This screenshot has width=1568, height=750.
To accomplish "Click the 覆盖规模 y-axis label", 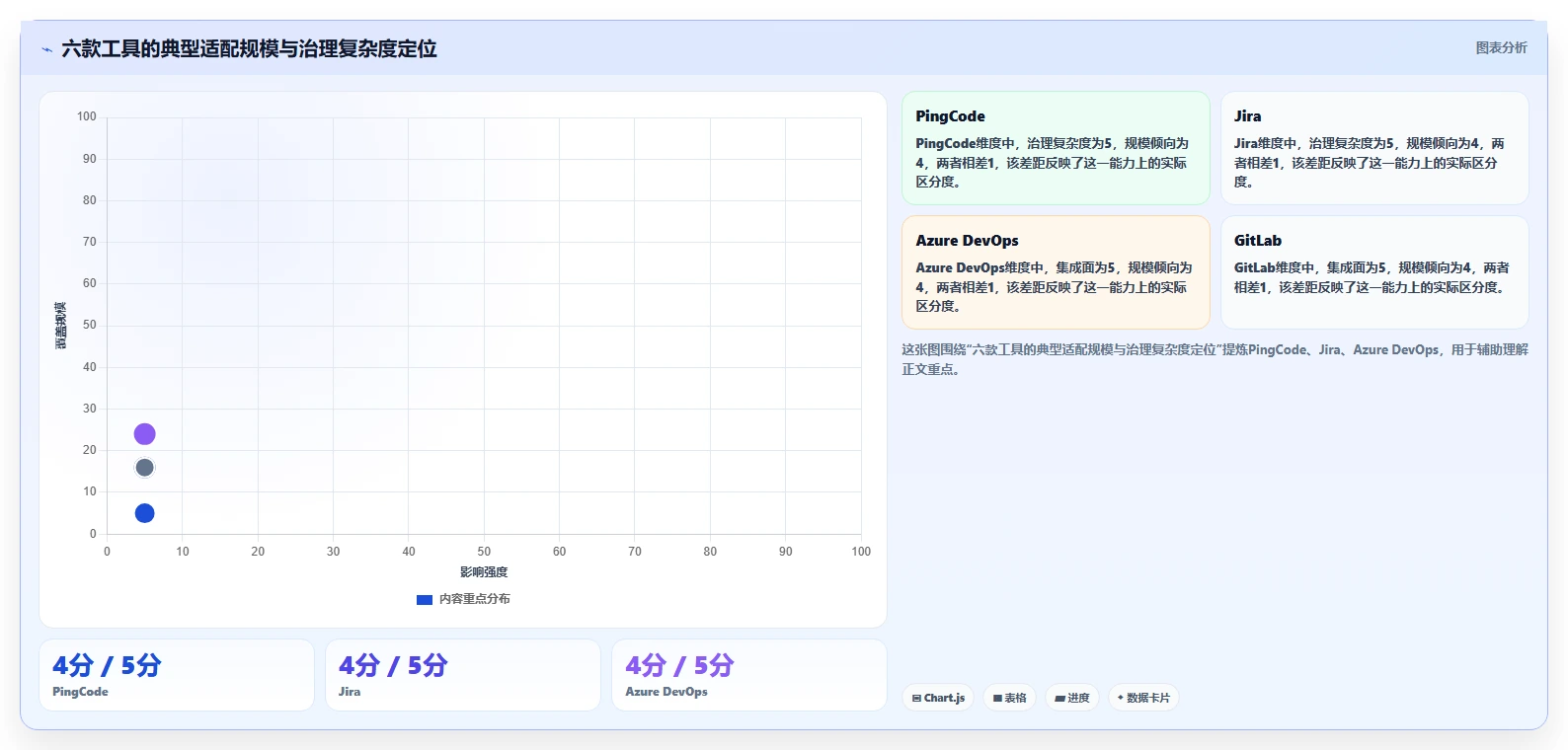I will tap(61, 326).
